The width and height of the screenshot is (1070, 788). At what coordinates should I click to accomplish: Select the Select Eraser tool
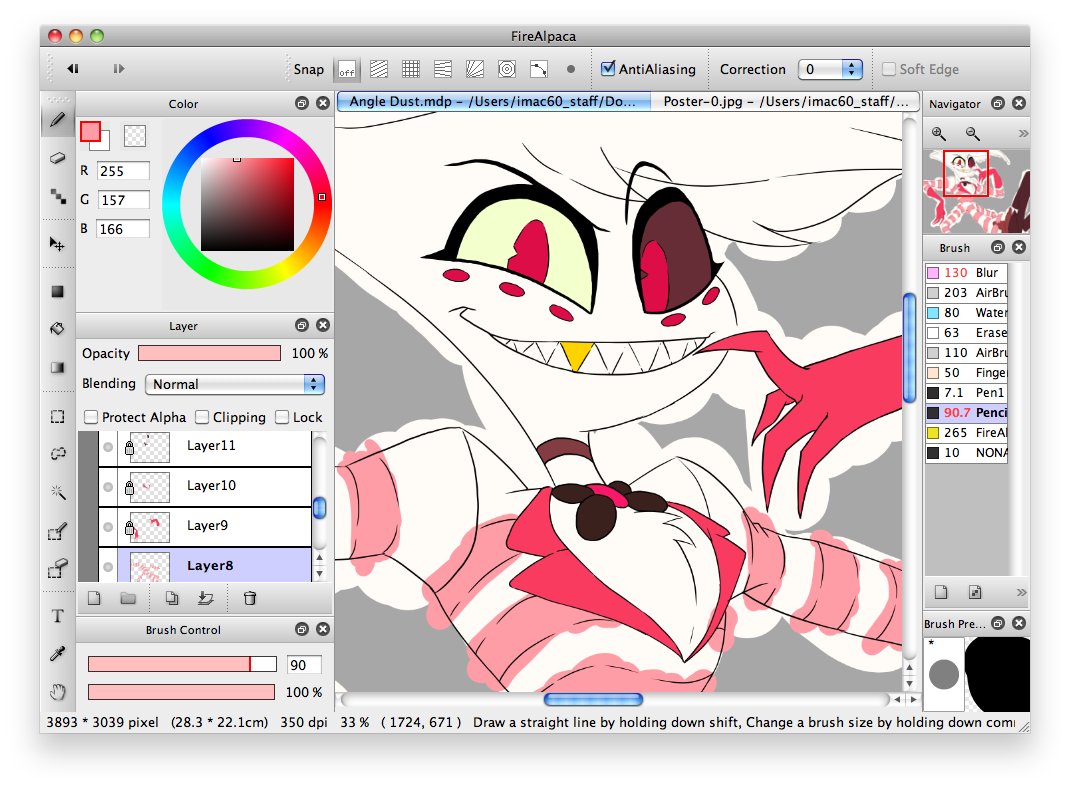coord(57,568)
